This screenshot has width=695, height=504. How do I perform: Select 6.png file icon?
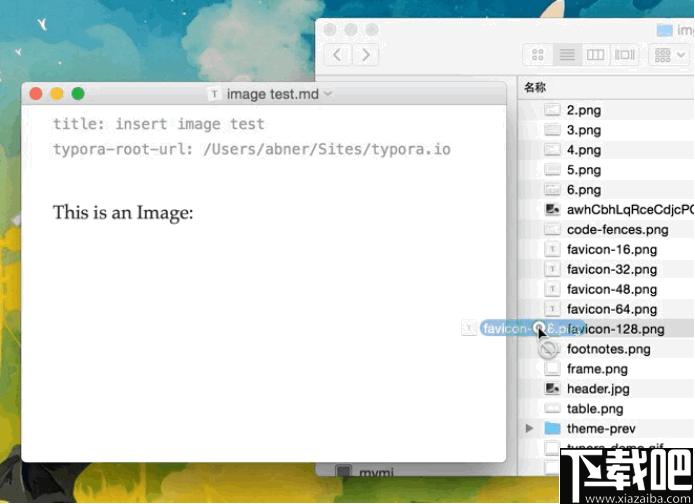[x=552, y=189]
